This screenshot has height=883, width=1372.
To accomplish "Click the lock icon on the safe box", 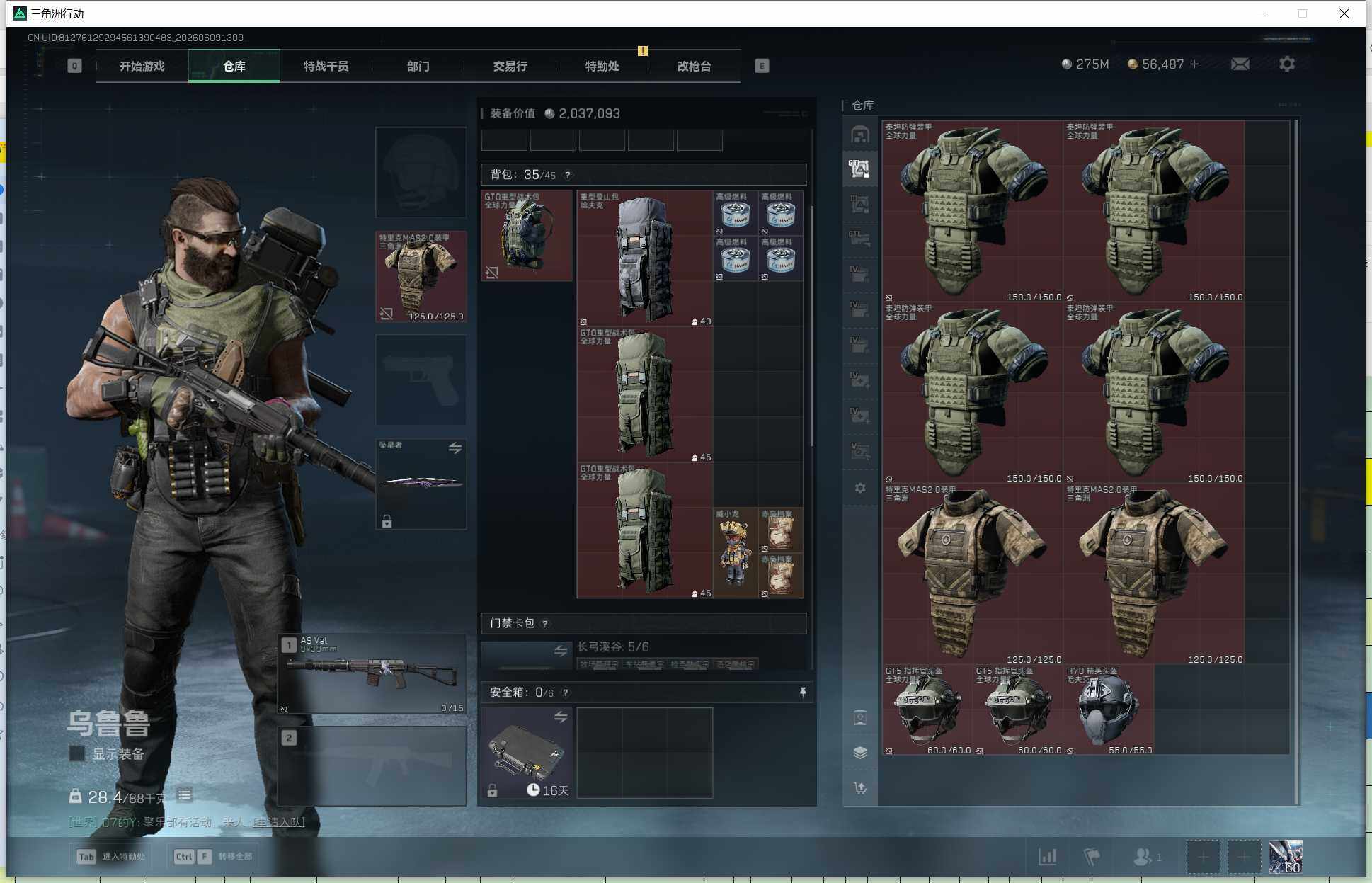I will coord(493,790).
